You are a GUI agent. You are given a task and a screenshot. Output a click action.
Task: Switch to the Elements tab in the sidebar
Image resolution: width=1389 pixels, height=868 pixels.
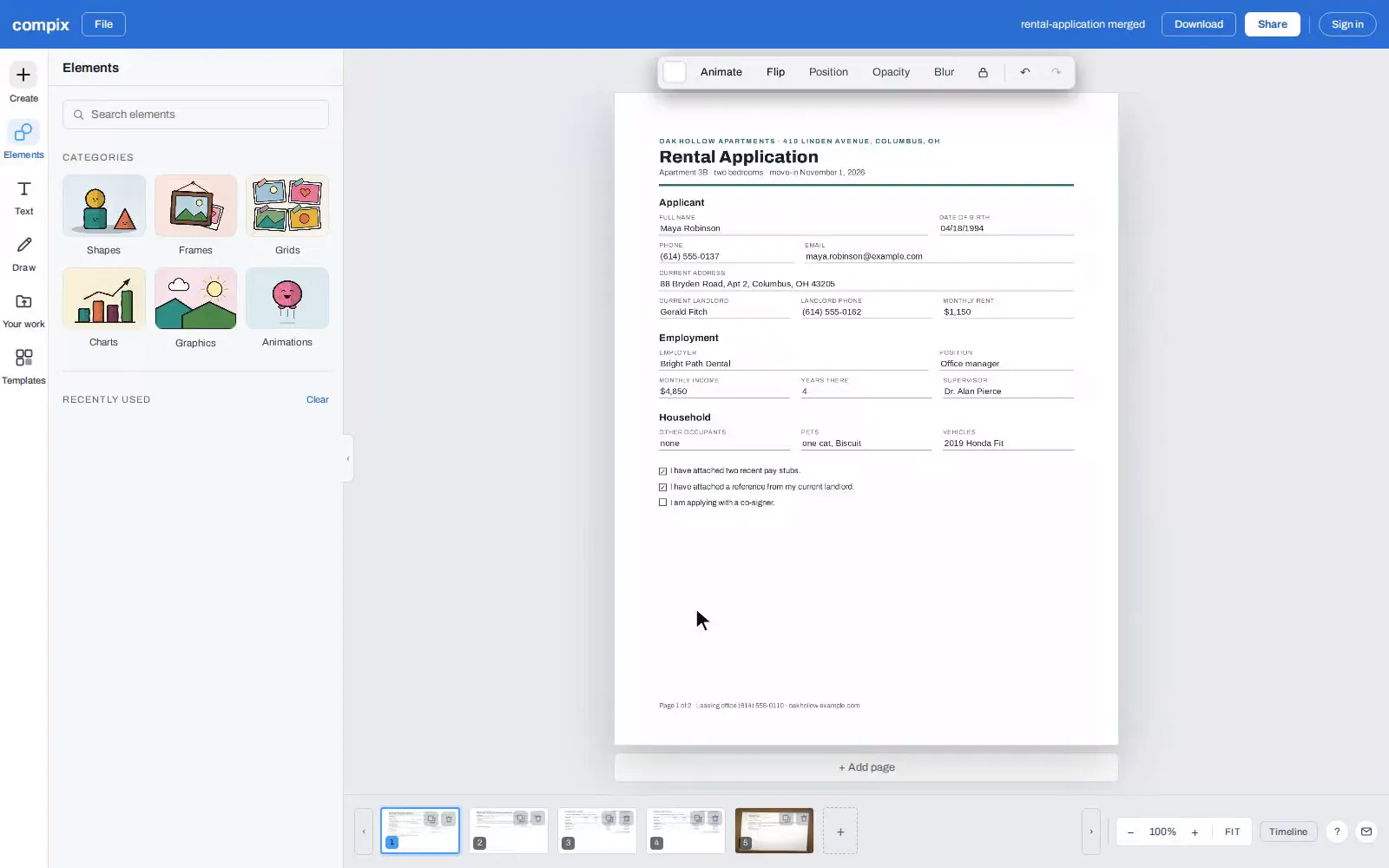[23, 139]
